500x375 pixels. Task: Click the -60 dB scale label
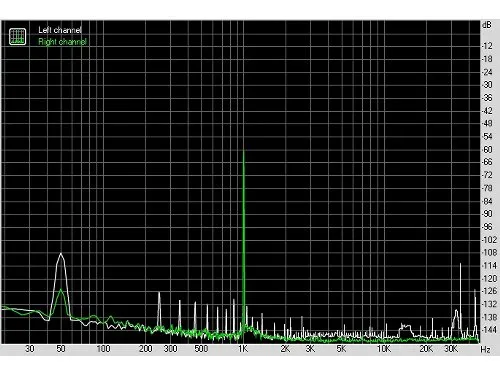pos(487,150)
